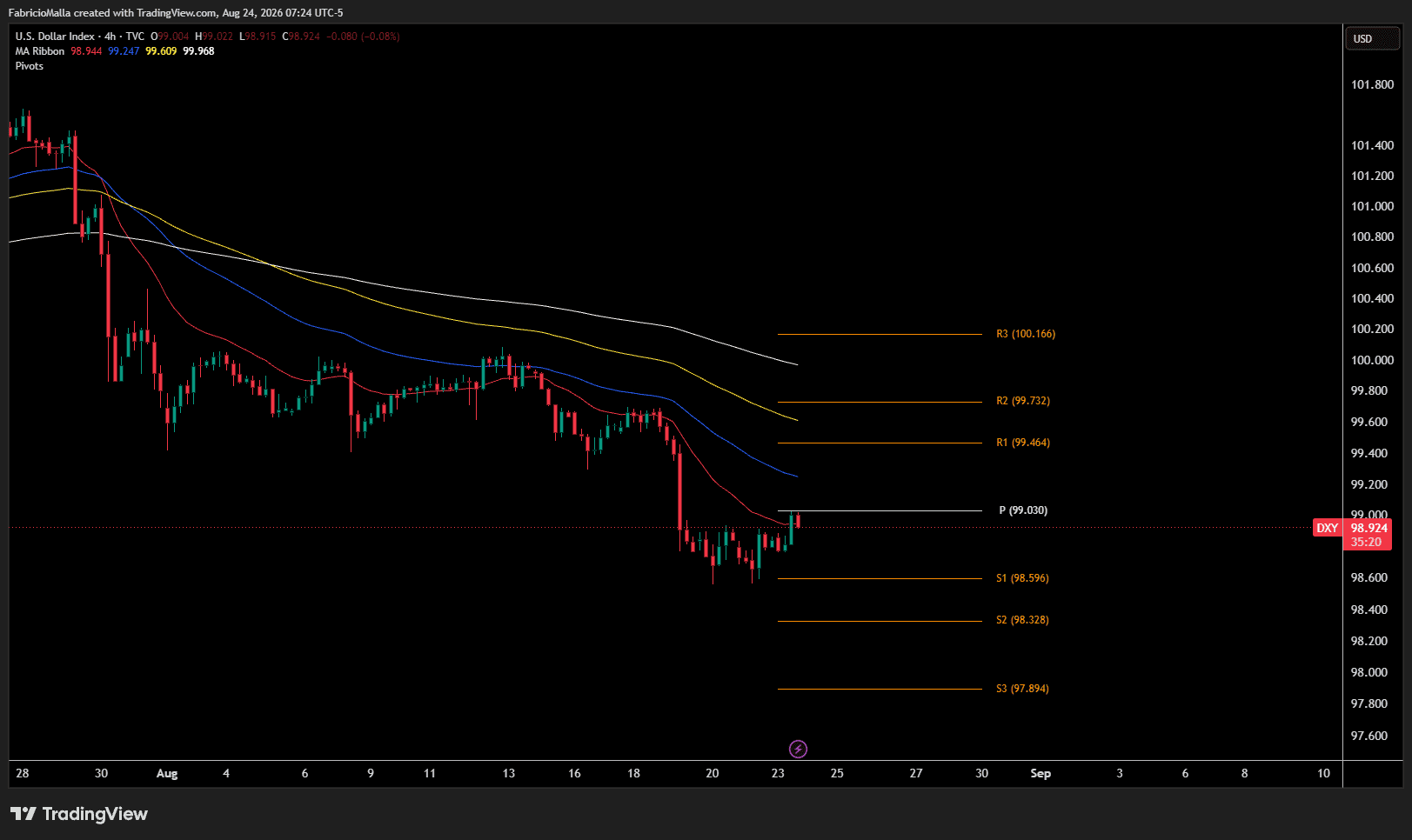Click the Aug label on time axis
Image resolution: width=1412 pixels, height=840 pixels.
[x=167, y=773]
